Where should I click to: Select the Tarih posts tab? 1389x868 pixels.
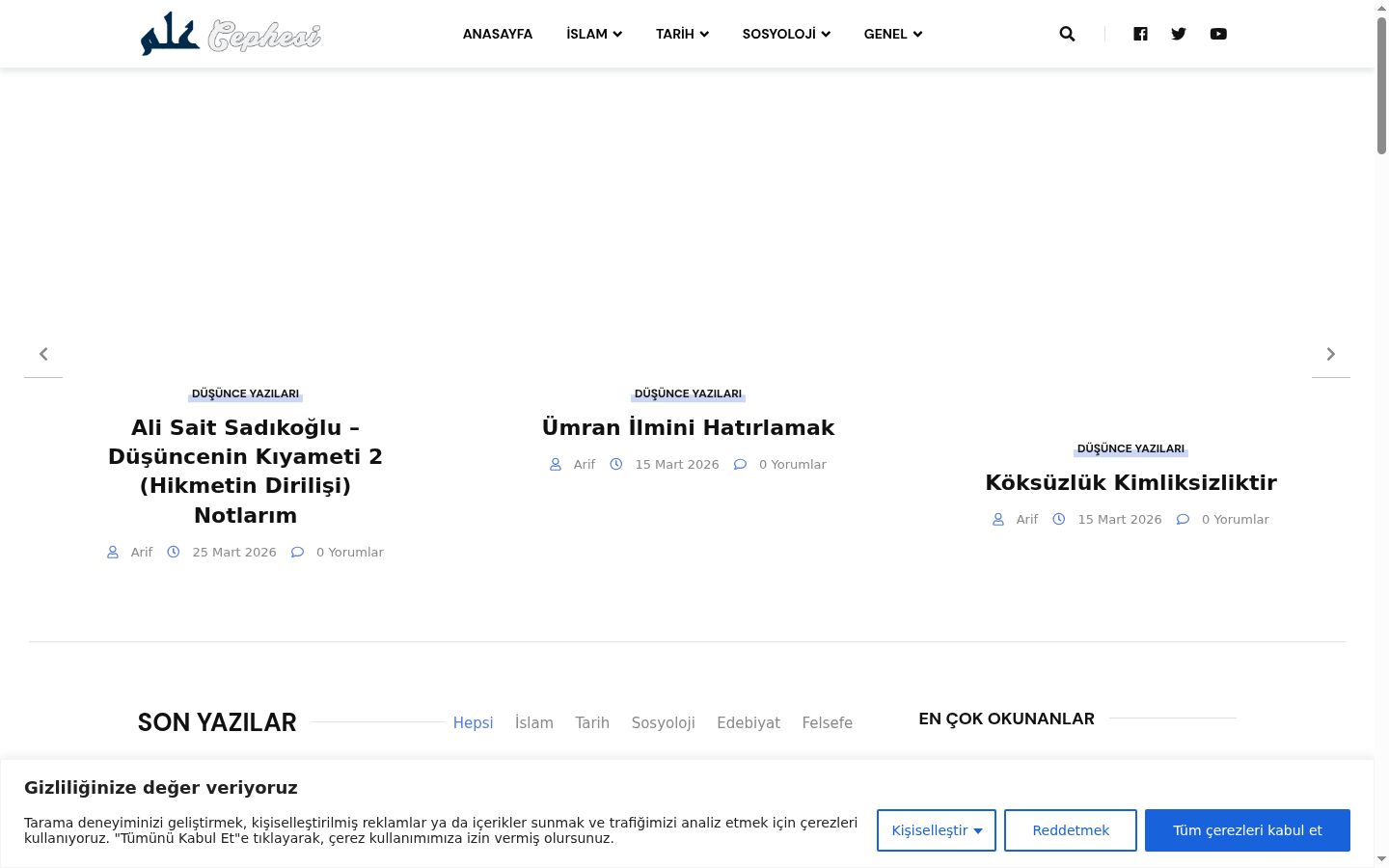[x=592, y=722]
